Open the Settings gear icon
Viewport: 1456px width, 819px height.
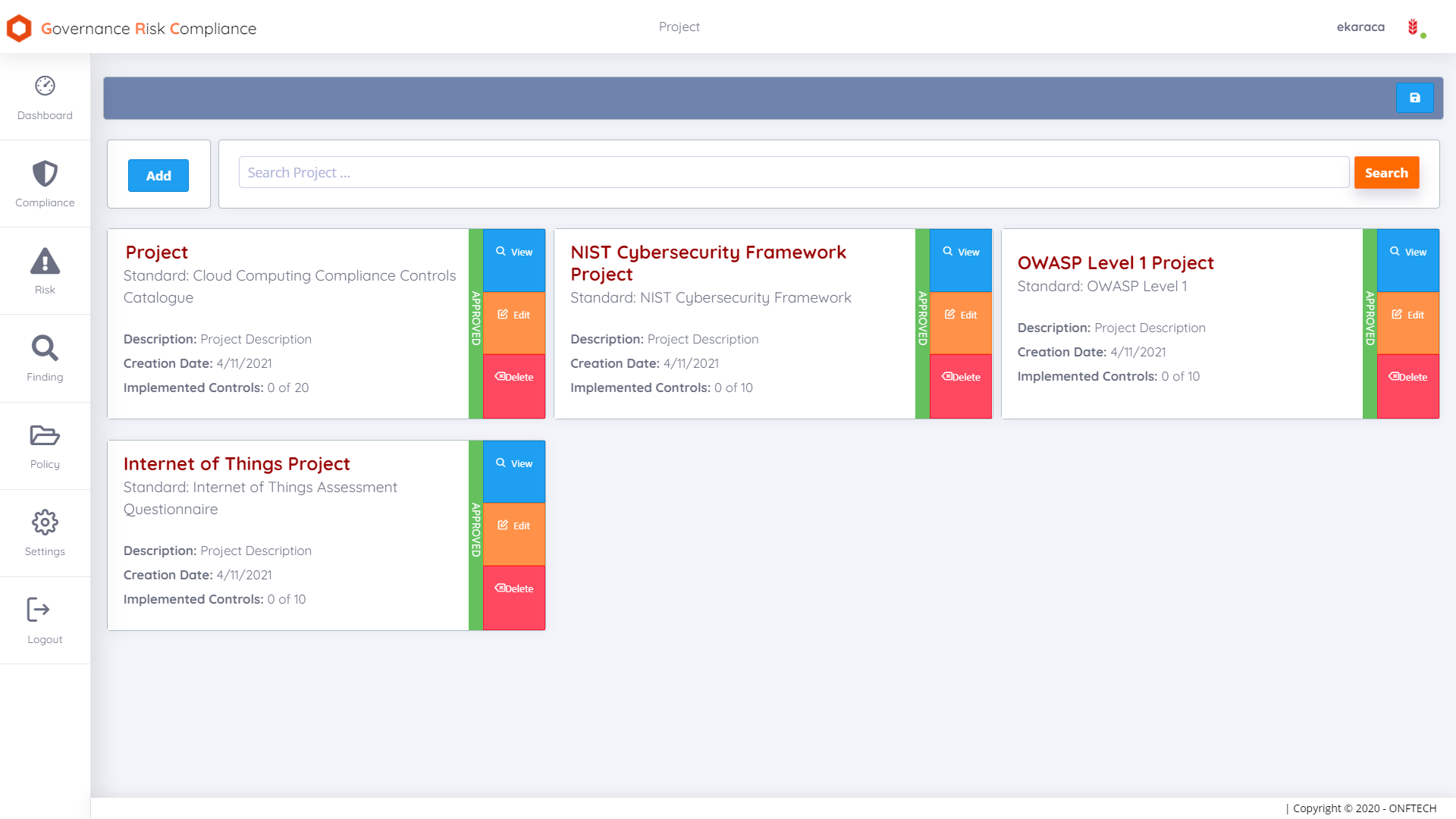45,522
